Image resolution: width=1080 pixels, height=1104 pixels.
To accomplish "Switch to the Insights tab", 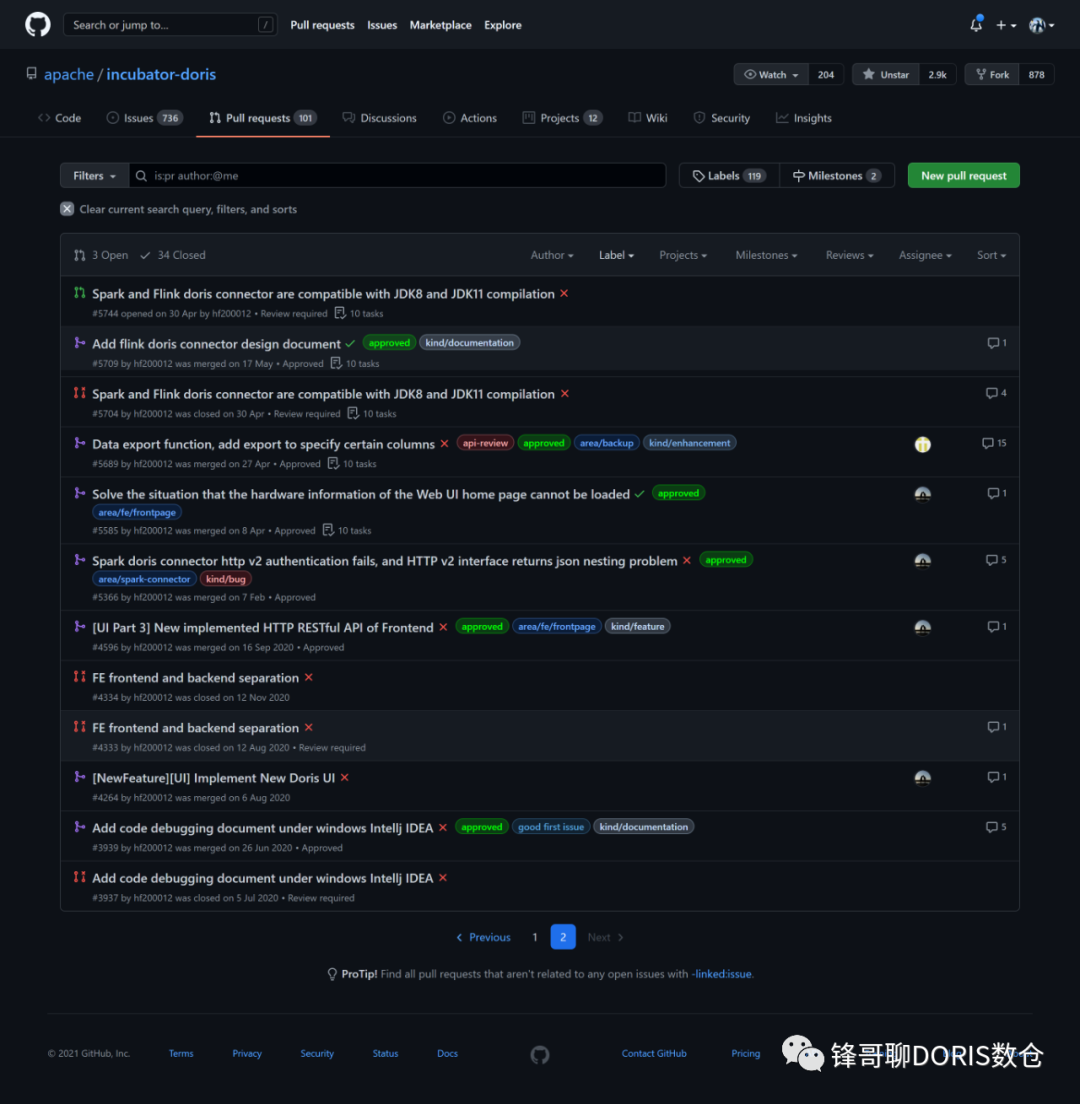I will [803, 118].
